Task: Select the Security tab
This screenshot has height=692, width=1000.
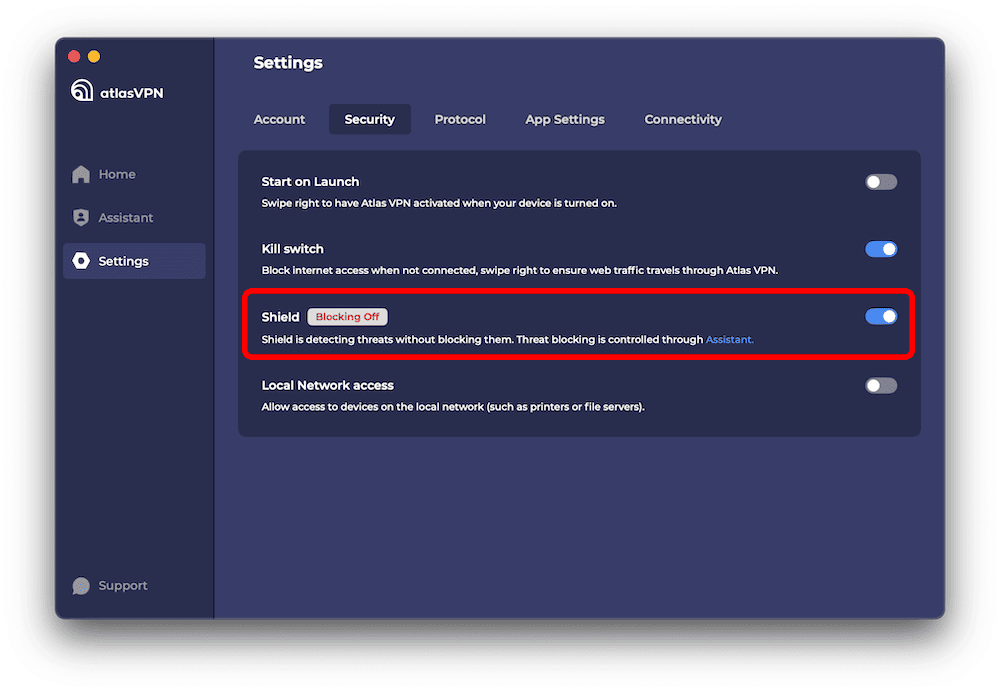Action: [369, 119]
